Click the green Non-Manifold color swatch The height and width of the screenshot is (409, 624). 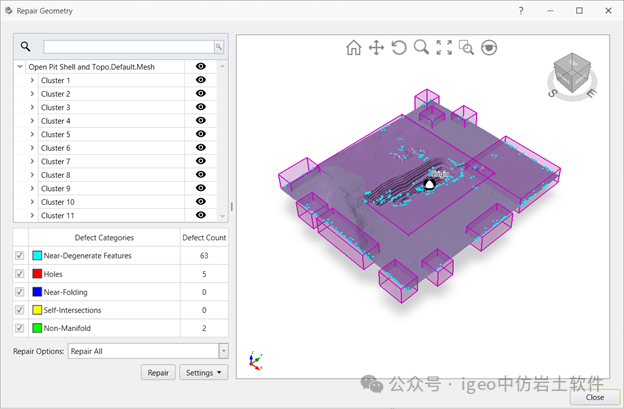click(x=38, y=328)
